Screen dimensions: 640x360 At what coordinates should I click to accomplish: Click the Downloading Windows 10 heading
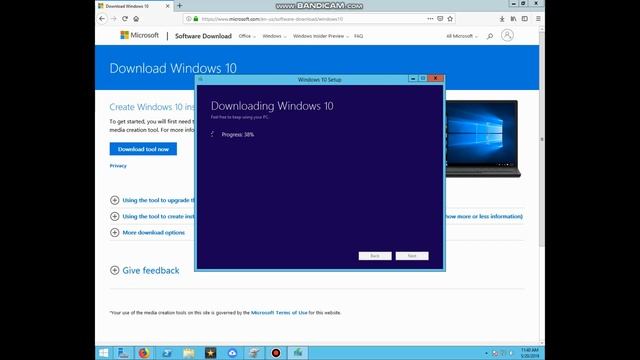(272, 106)
